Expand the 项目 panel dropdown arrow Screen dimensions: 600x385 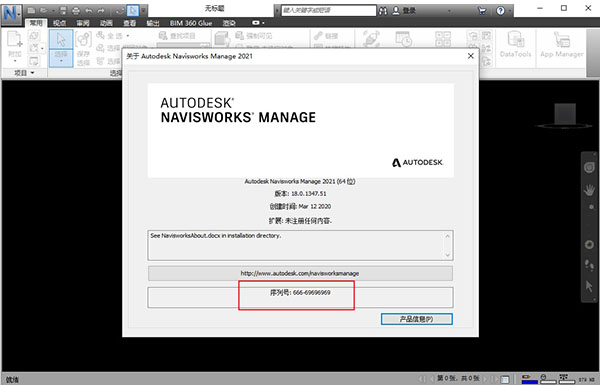click(33, 73)
